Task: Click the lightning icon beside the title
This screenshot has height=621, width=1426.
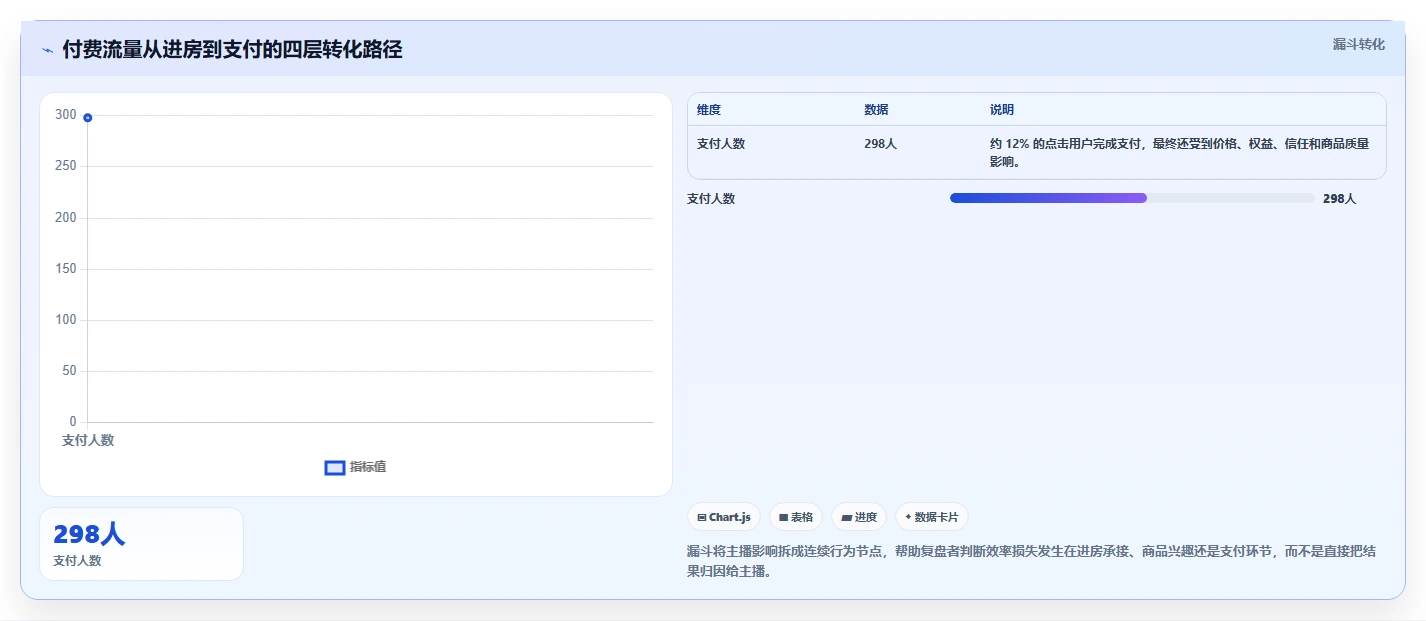Action: click(x=48, y=50)
